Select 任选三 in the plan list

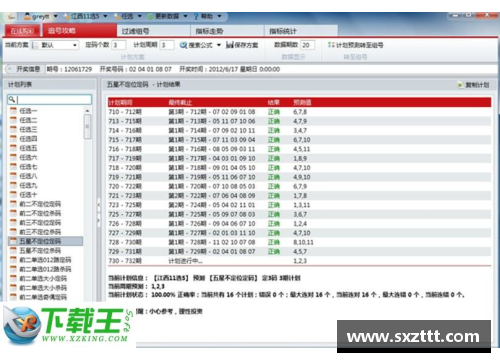28,129
